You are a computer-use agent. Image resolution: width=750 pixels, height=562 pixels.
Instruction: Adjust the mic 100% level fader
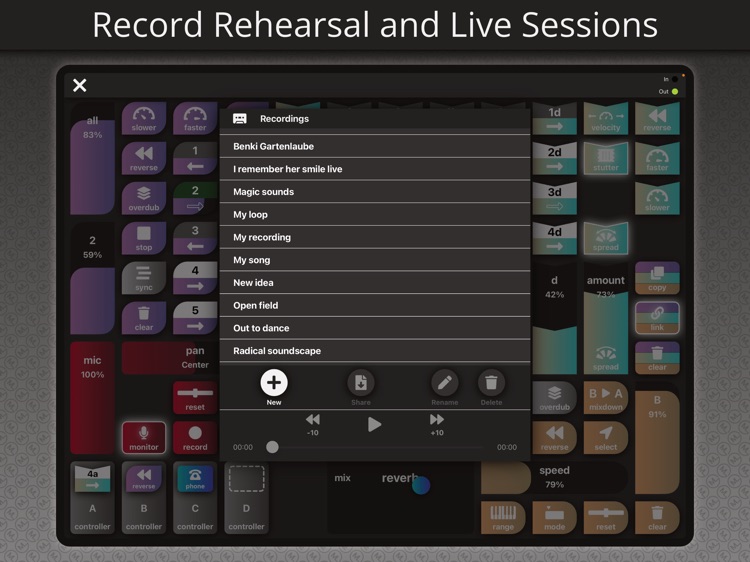pos(92,398)
